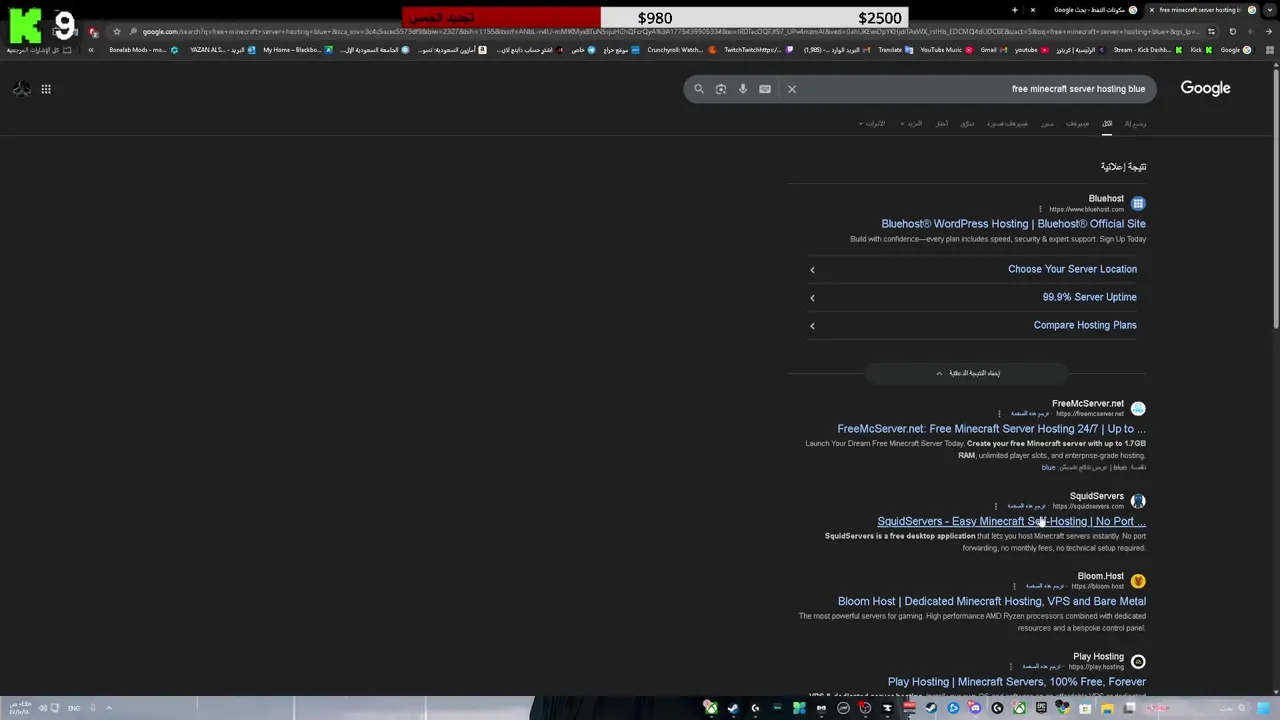The image size is (1280, 720).
Task: Open File Explorer from the taskbar
Action: (1107, 708)
